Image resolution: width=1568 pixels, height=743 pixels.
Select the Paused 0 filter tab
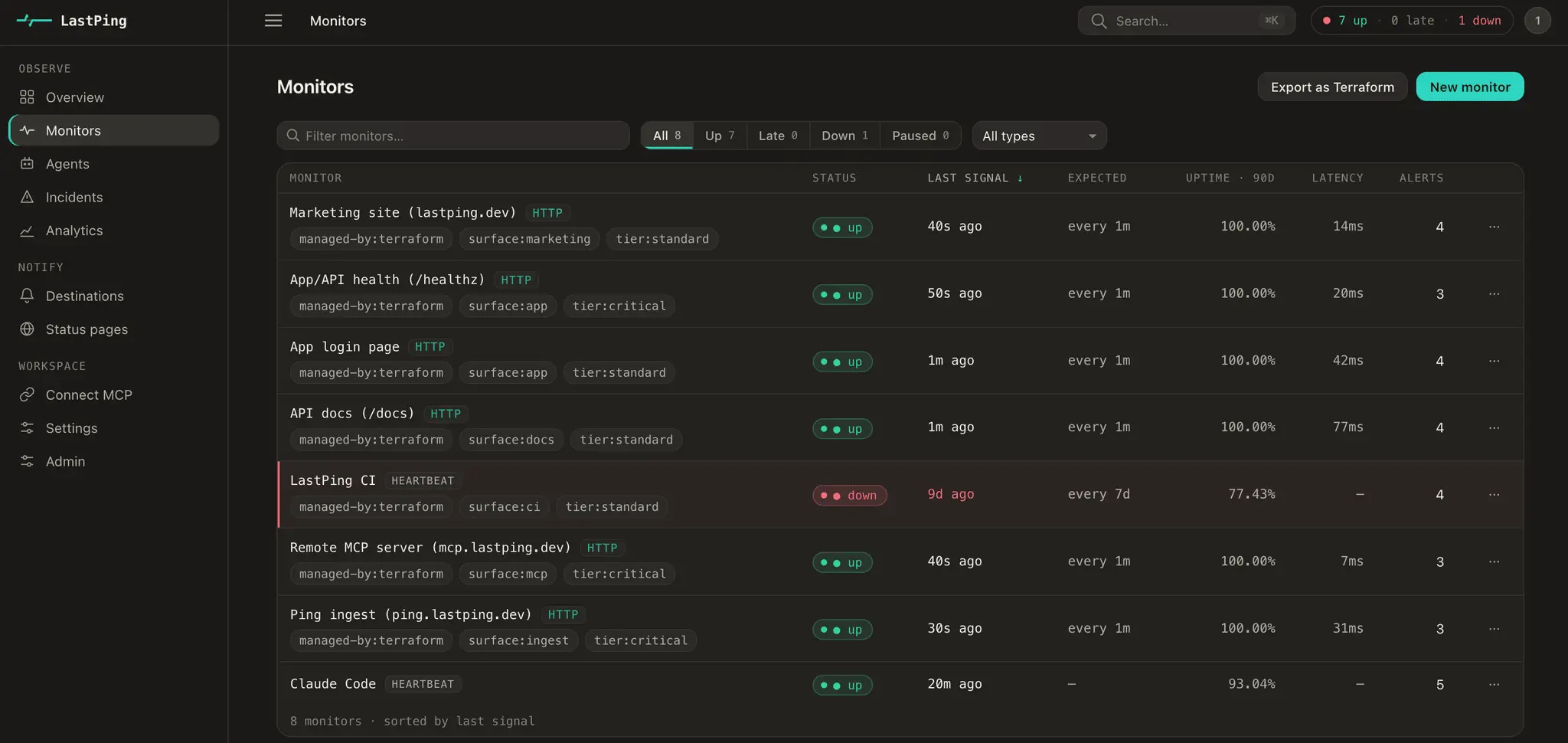pos(920,136)
